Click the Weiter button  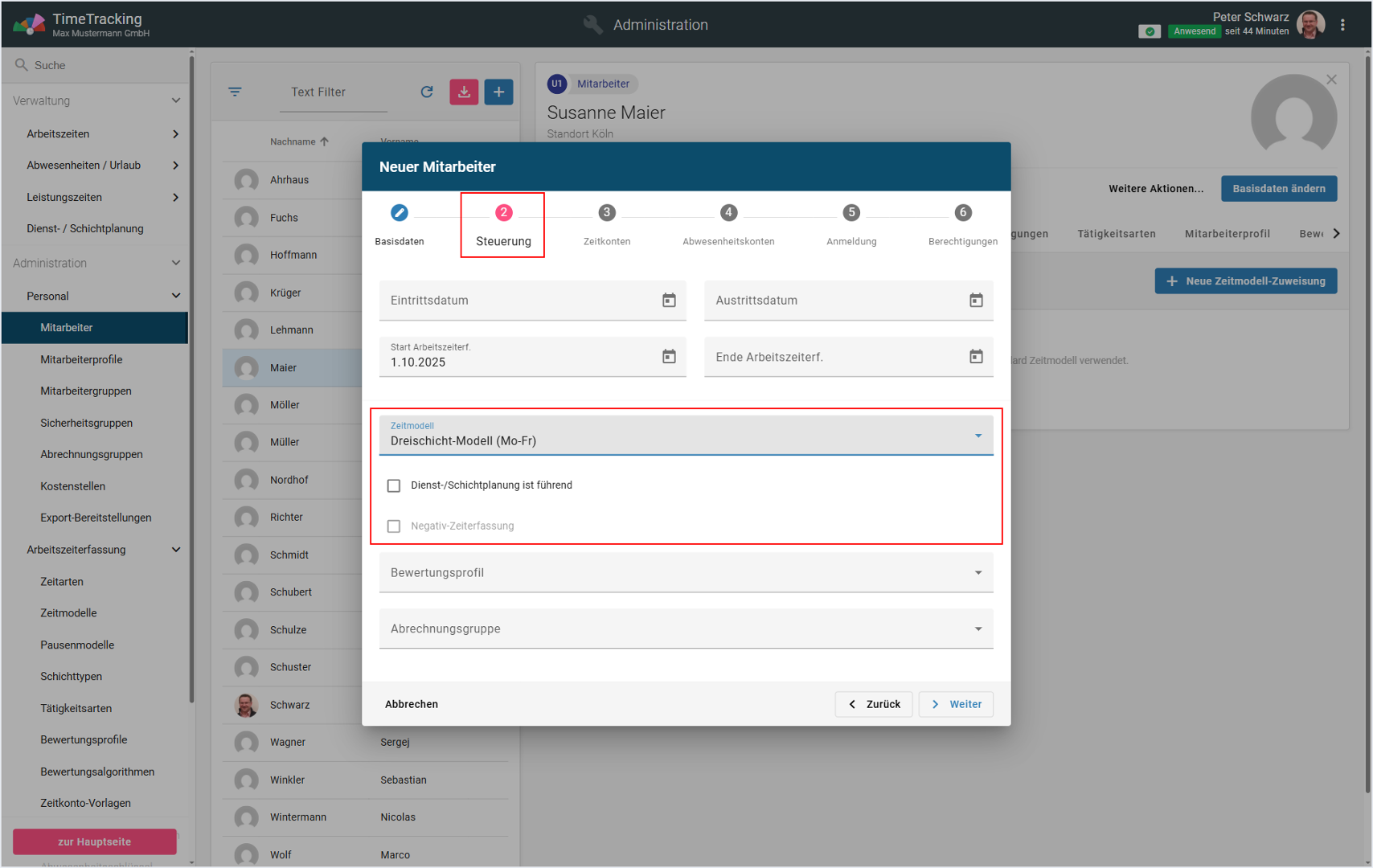point(956,704)
